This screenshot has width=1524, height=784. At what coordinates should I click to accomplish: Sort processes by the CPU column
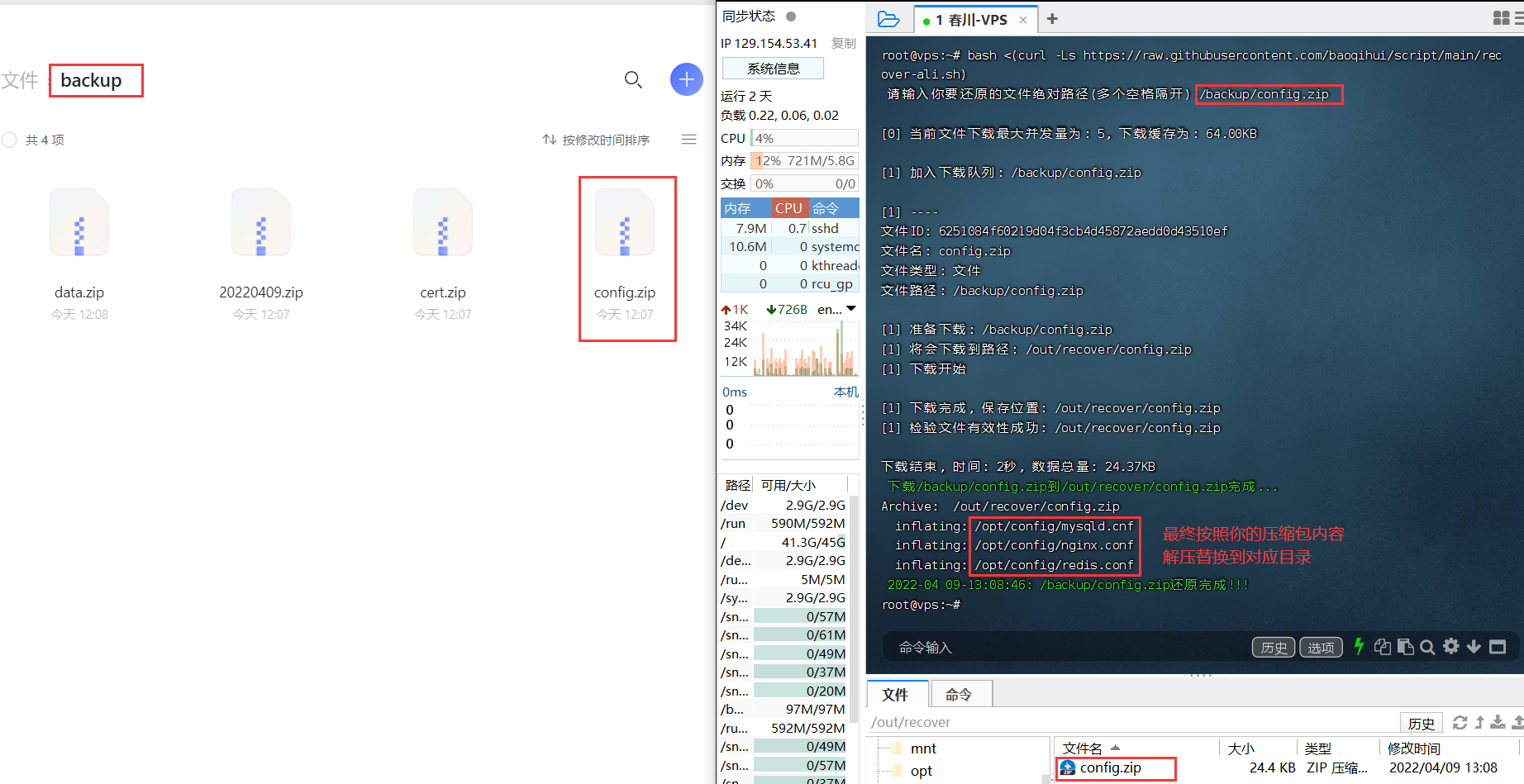(x=789, y=208)
